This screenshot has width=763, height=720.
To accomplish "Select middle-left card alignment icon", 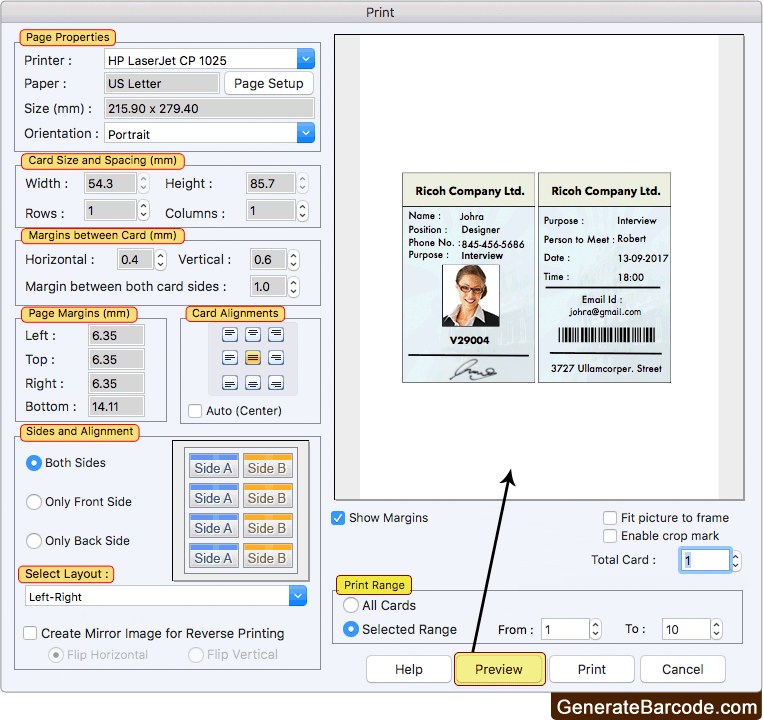I will click(230, 358).
